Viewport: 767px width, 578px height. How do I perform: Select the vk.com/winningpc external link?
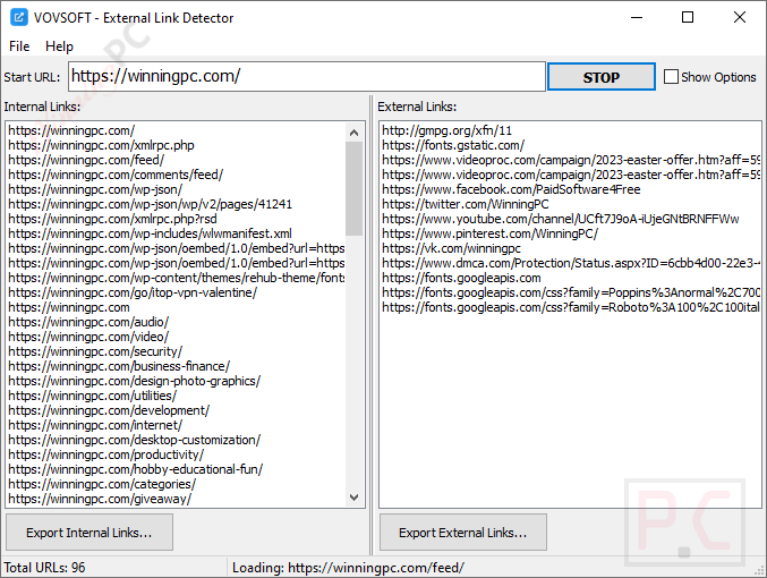(451, 248)
